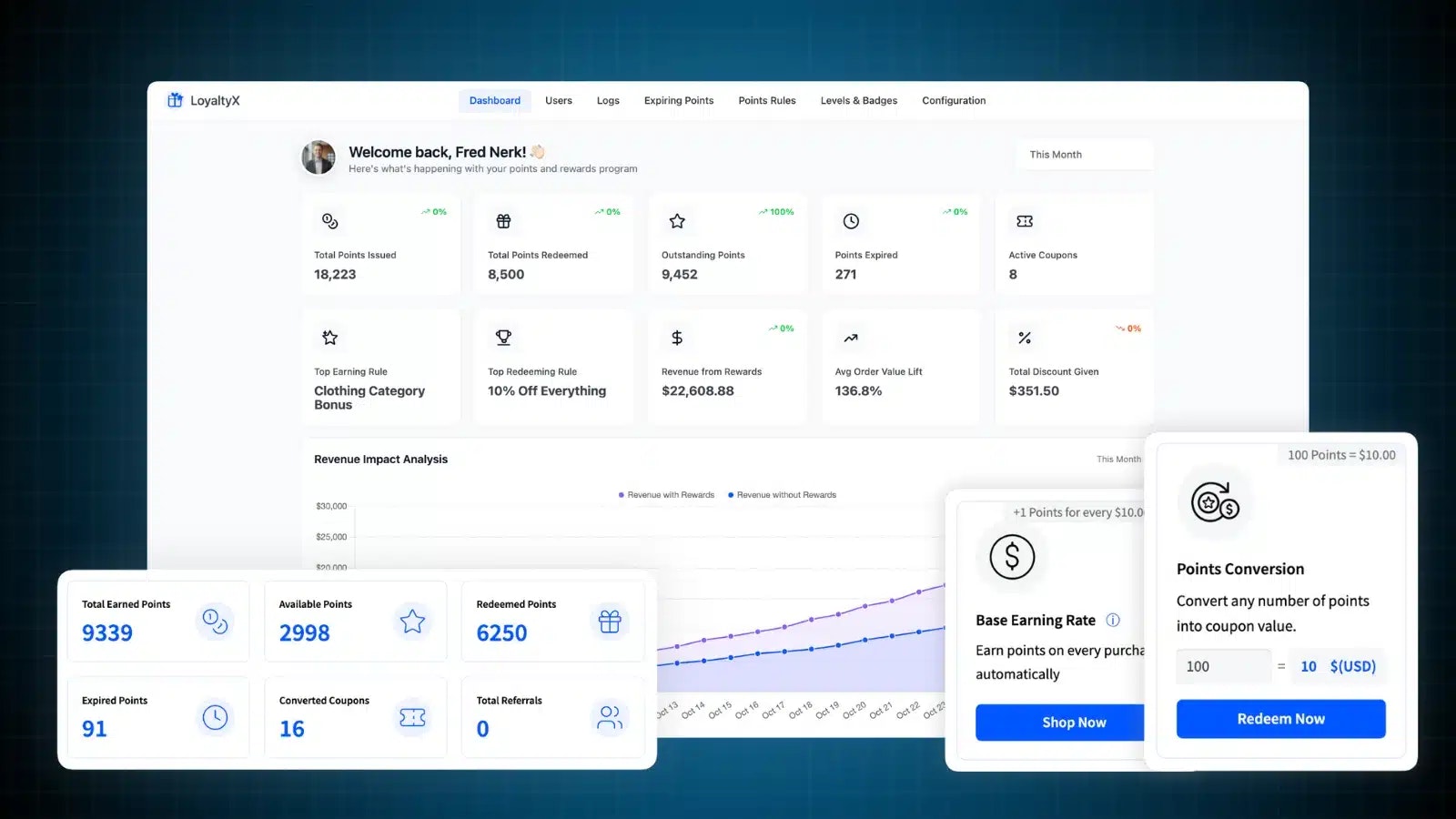Viewport: 1456px width, 819px height.
Task: Click the info icon next to Base Earning Rate
Action: click(x=1113, y=620)
